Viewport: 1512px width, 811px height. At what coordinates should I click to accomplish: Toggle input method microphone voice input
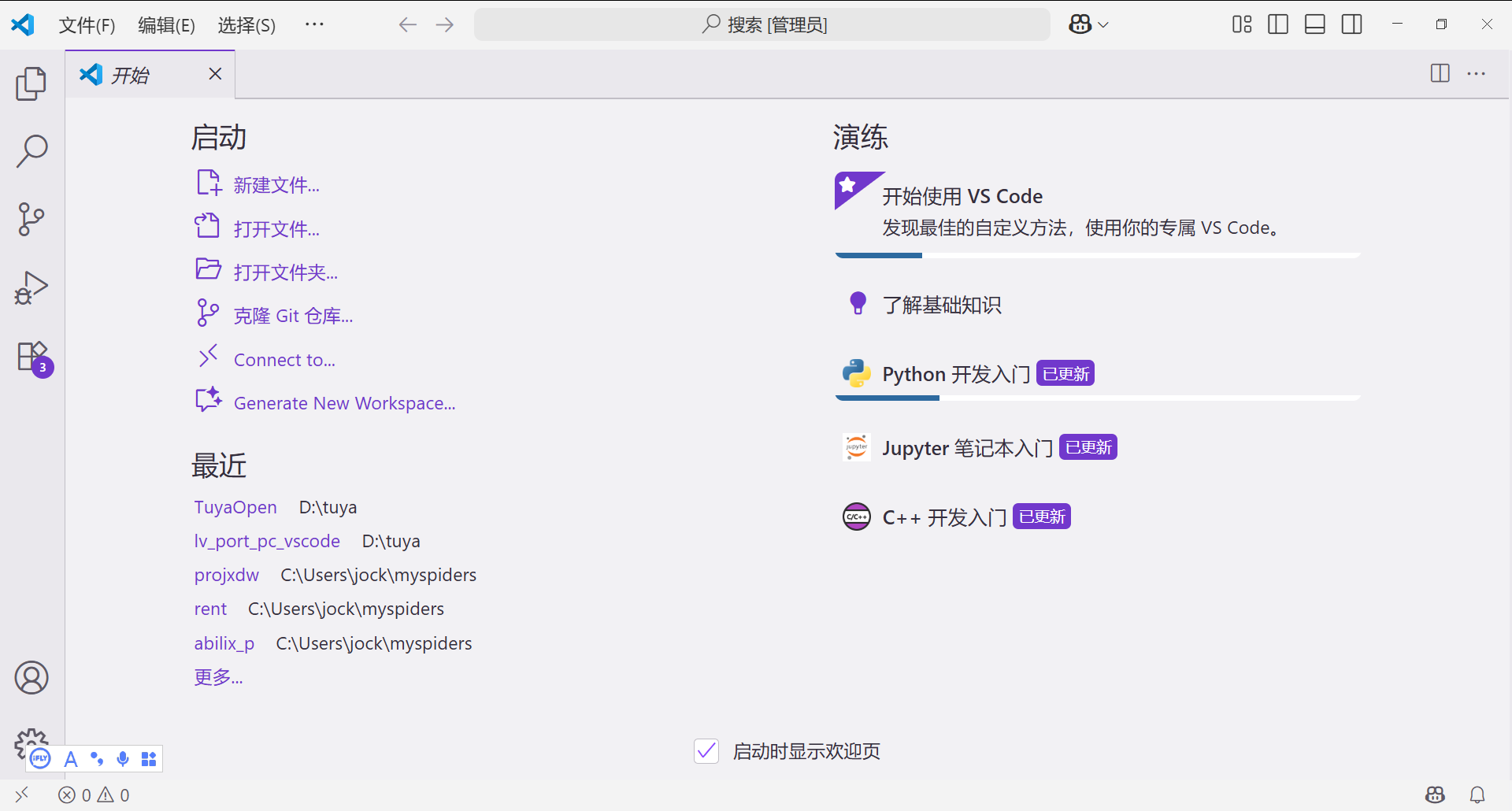pos(123,759)
